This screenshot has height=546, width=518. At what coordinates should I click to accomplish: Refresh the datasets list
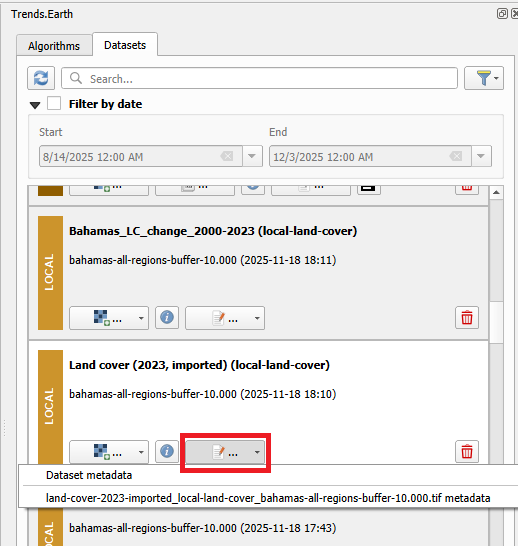click(x=41, y=78)
